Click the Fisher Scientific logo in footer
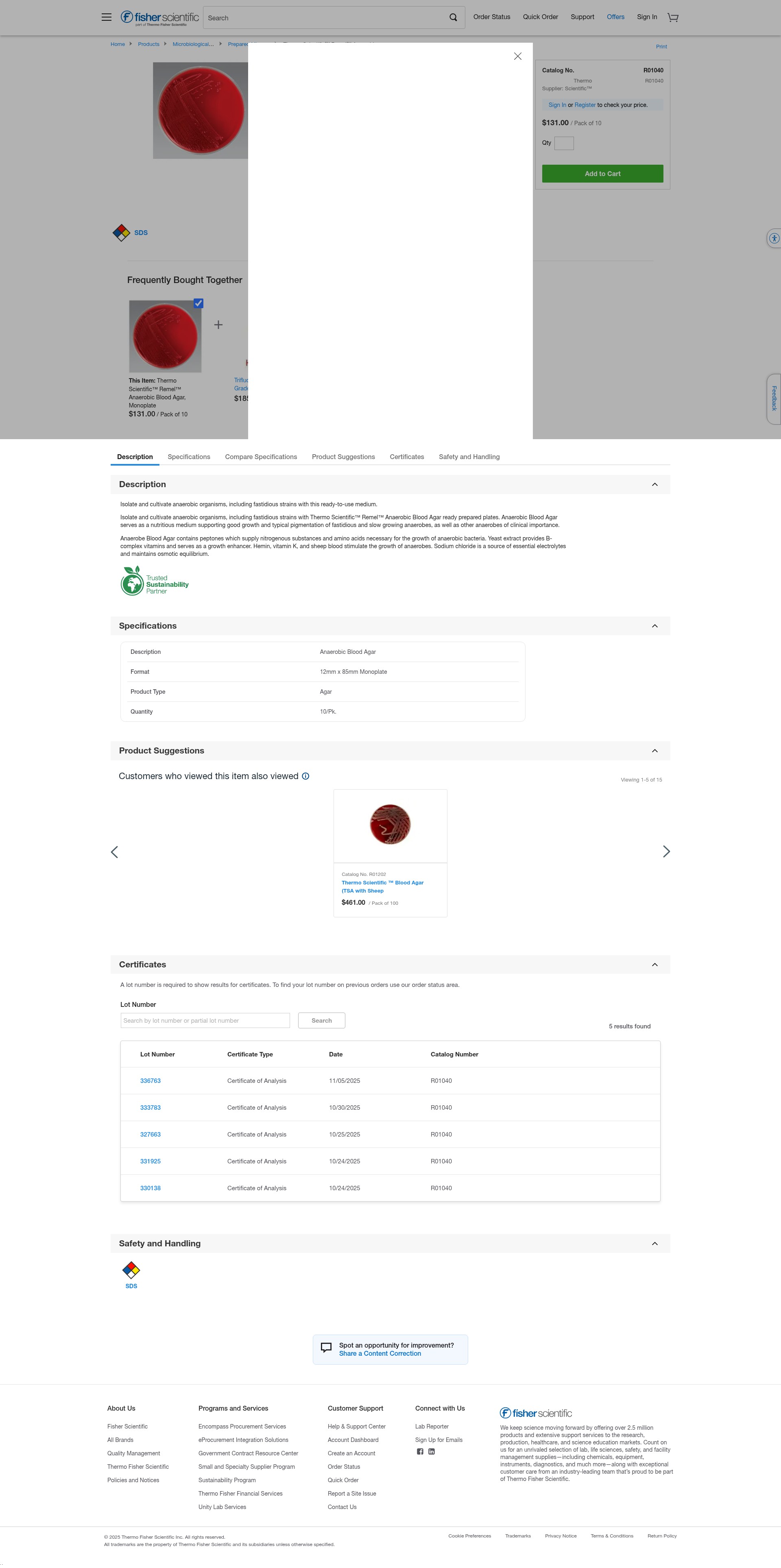The height and width of the screenshot is (1568, 781). point(536,1413)
